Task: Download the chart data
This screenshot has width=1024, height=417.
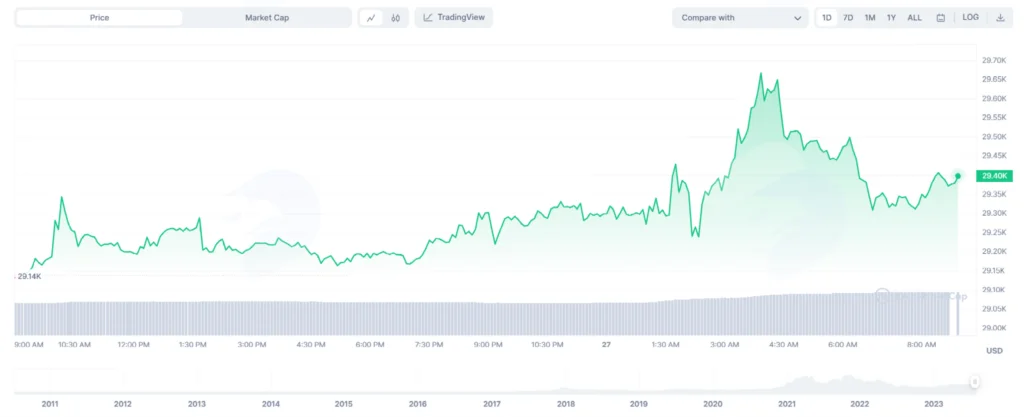Action: pos(1000,18)
